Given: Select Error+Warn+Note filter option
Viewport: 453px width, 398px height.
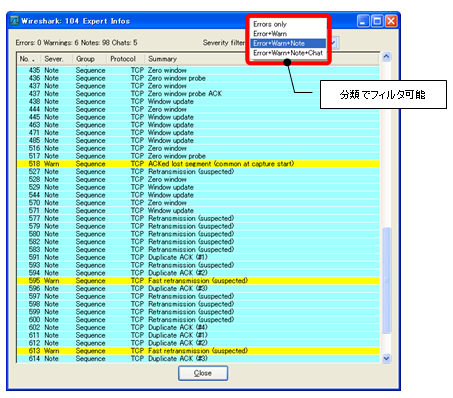Looking at the screenshot, I should [x=288, y=43].
